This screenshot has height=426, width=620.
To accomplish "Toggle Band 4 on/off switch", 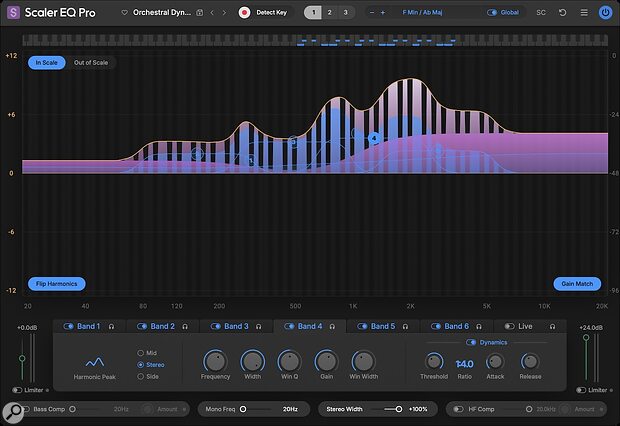I will pos(289,326).
